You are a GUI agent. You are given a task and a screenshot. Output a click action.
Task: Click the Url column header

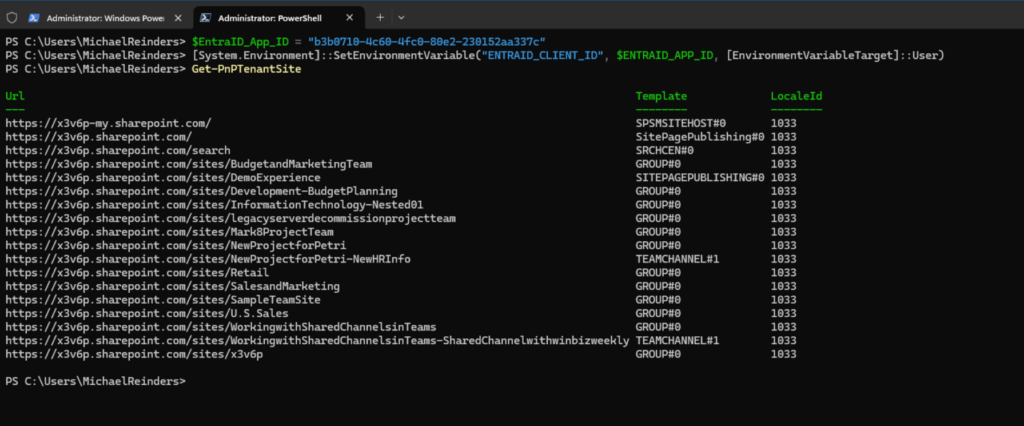coord(14,96)
